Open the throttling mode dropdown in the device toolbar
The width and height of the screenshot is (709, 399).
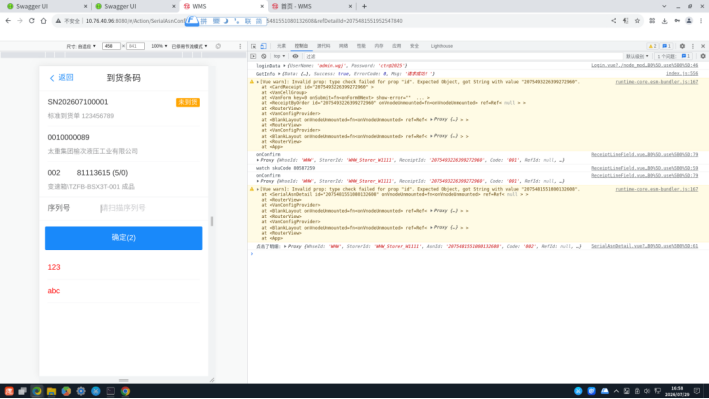[x=189, y=46]
